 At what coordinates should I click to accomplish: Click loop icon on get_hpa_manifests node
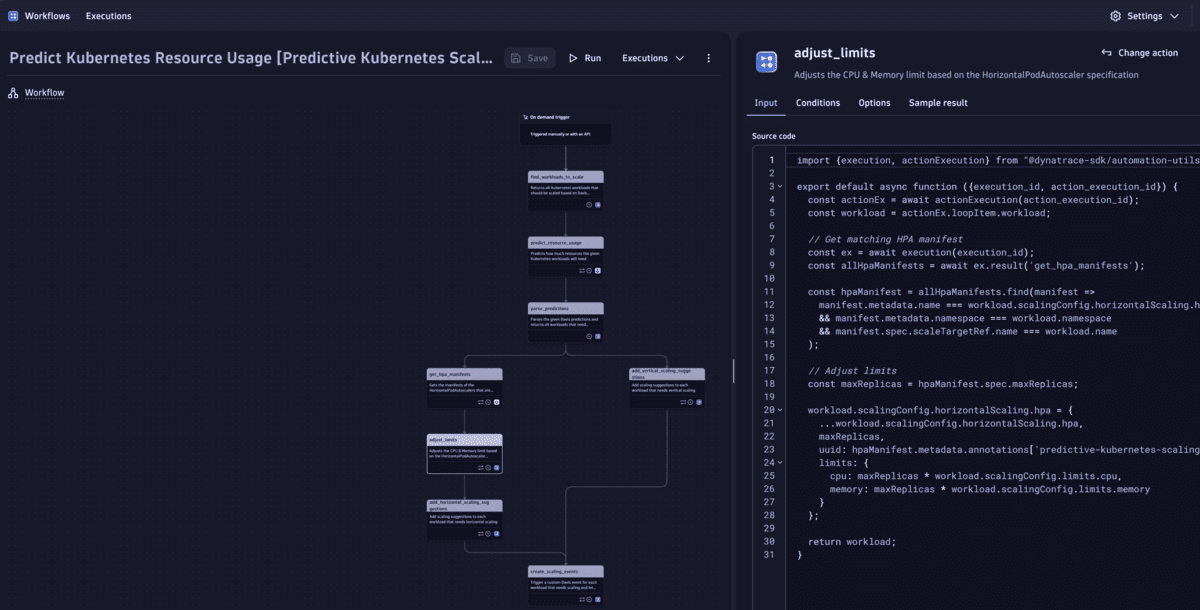(481, 402)
